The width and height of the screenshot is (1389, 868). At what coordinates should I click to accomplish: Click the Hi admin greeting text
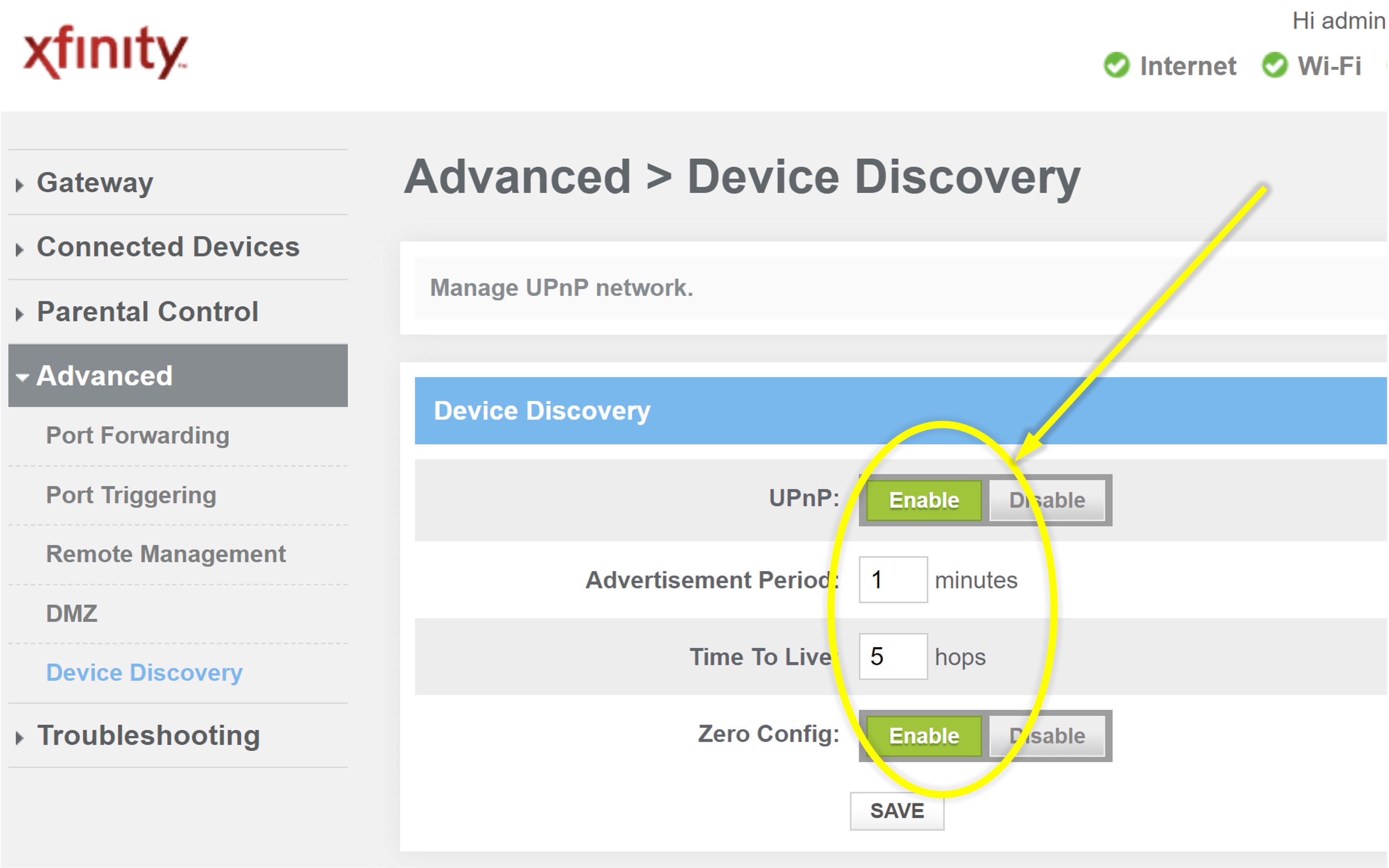(x=1339, y=21)
